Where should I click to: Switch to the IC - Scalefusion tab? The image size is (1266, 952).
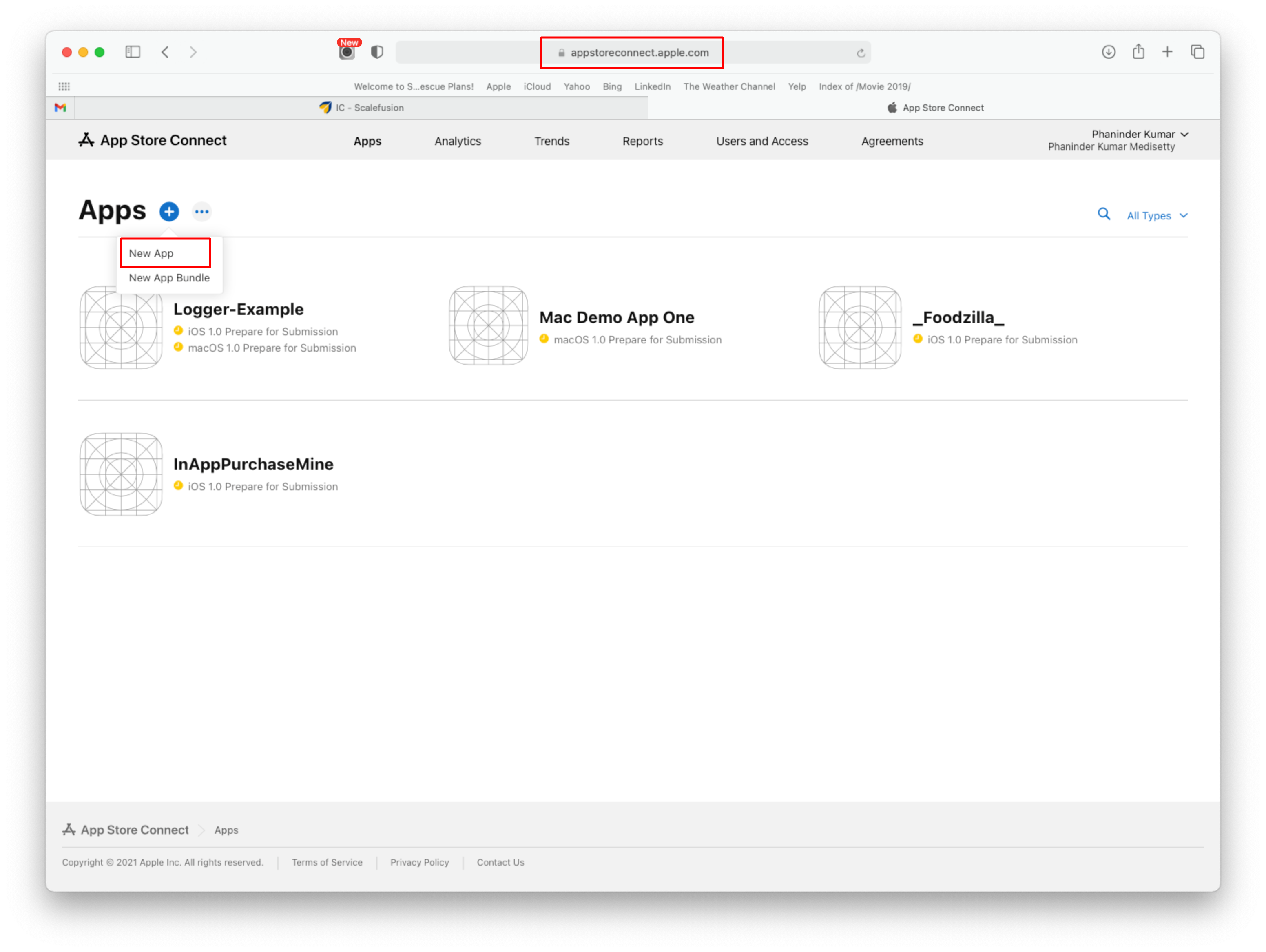coord(361,108)
